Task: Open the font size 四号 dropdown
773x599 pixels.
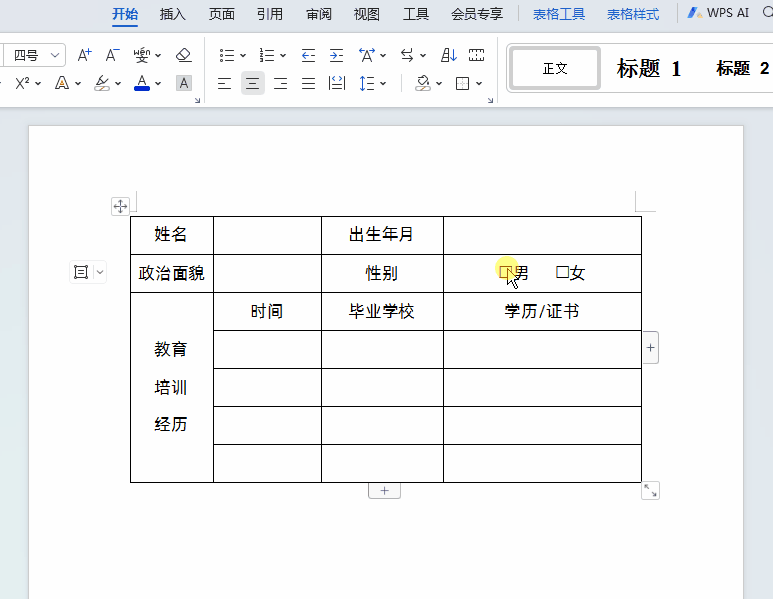Action: click(x=54, y=55)
